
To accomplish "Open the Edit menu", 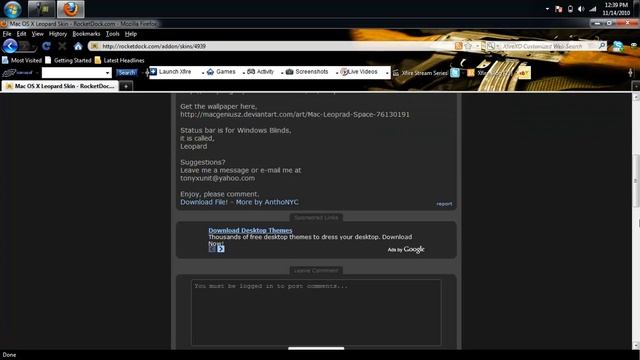I will point(21,34).
